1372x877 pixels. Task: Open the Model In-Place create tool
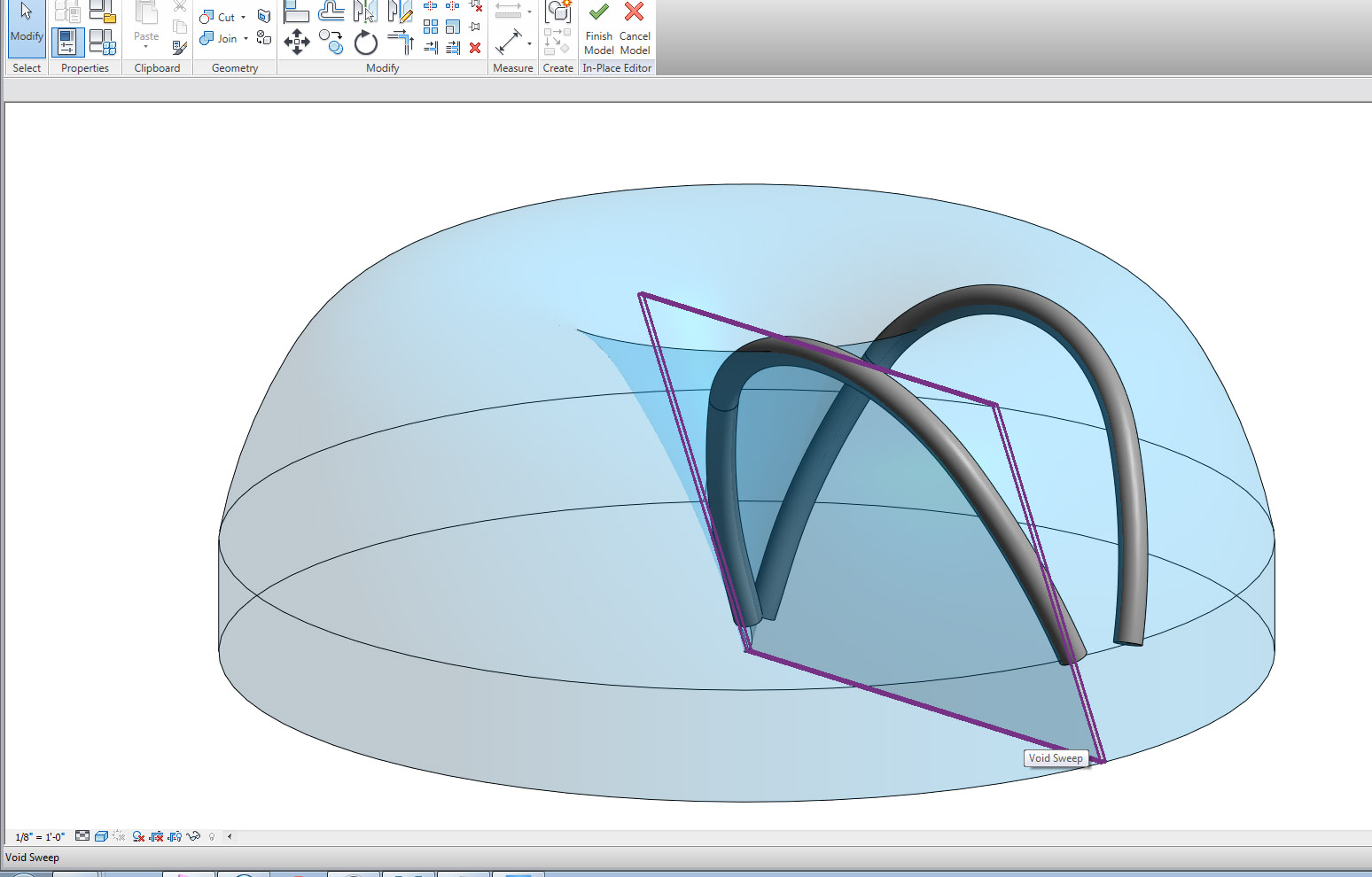(x=558, y=12)
